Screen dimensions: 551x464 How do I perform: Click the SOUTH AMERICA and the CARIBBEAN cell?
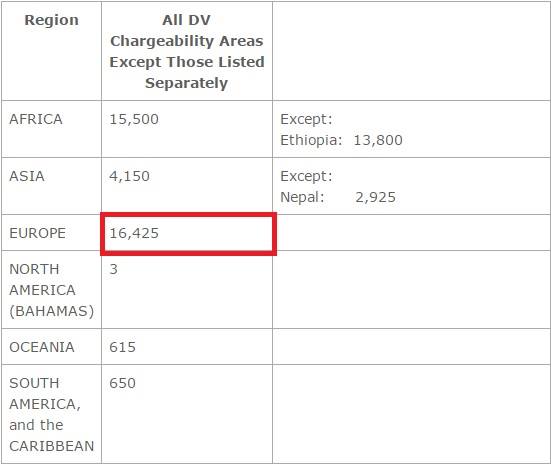[x=52, y=414]
